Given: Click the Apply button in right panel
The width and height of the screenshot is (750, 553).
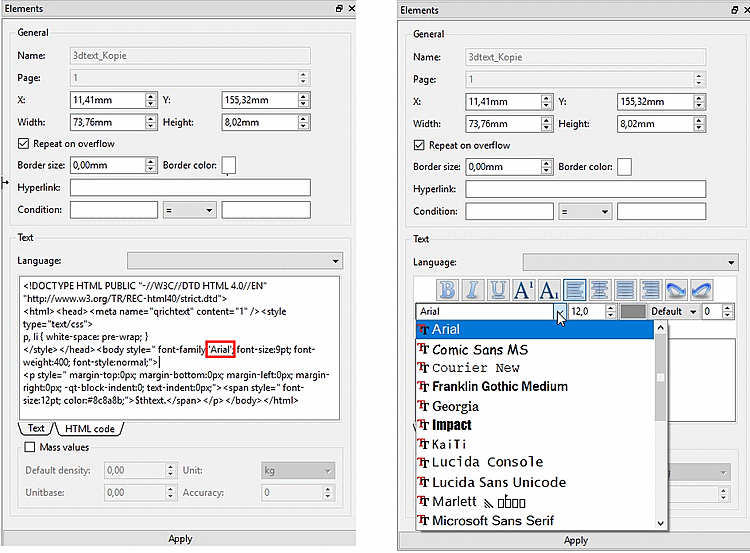Looking at the screenshot, I should 575,540.
